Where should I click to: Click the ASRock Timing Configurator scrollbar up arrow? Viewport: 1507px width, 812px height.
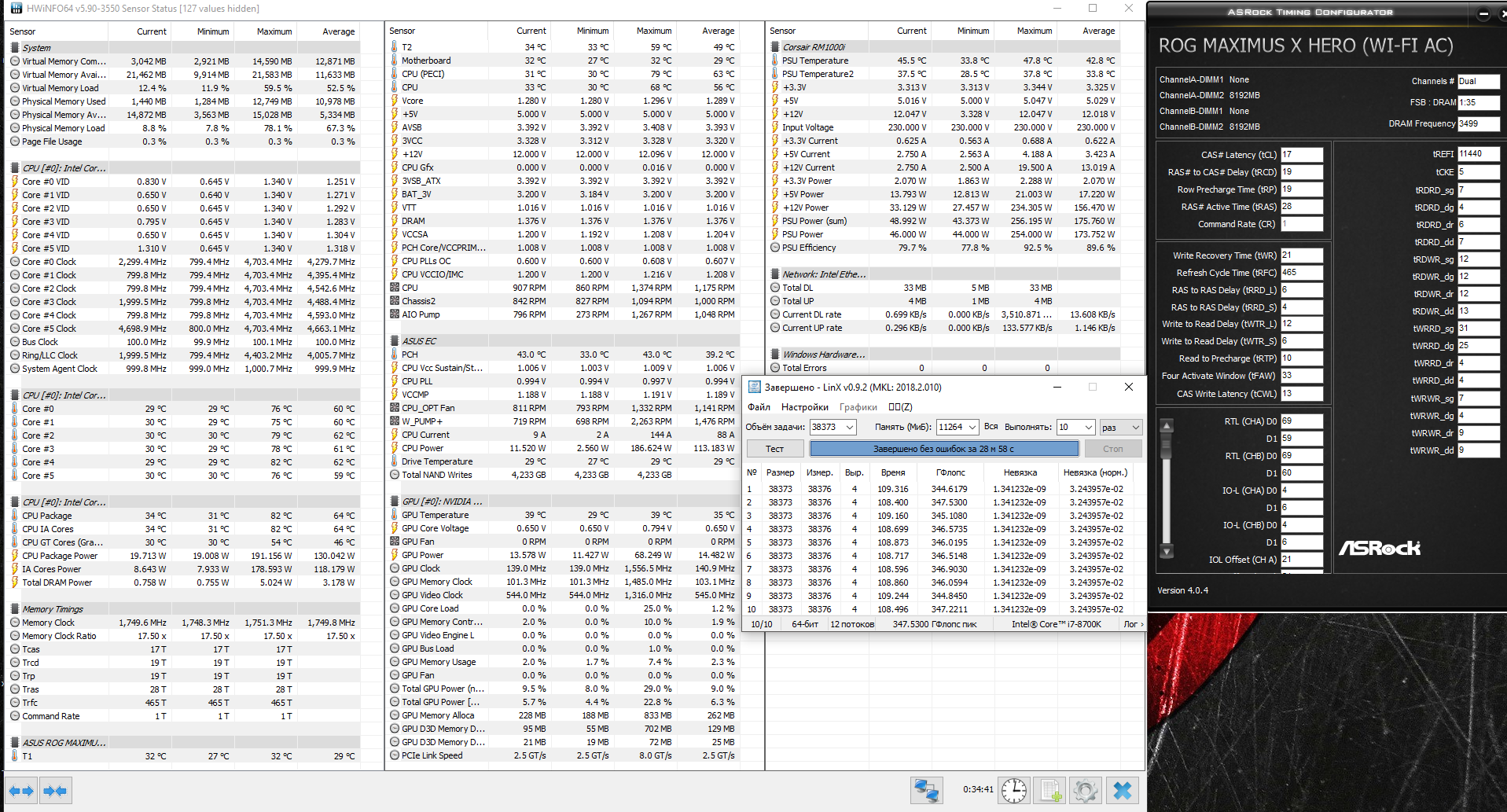tap(1167, 426)
